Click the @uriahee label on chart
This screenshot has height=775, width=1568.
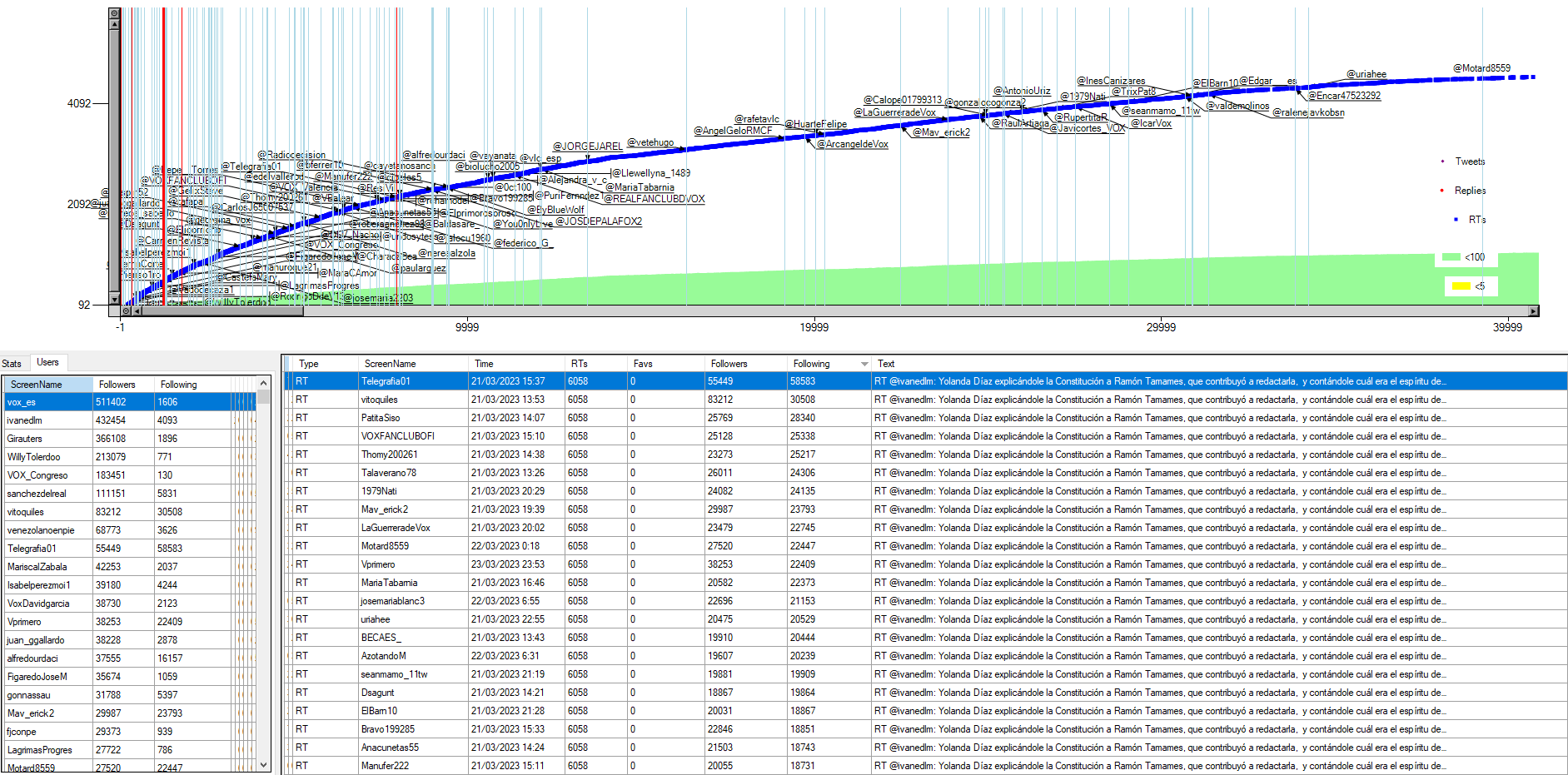(x=1366, y=74)
